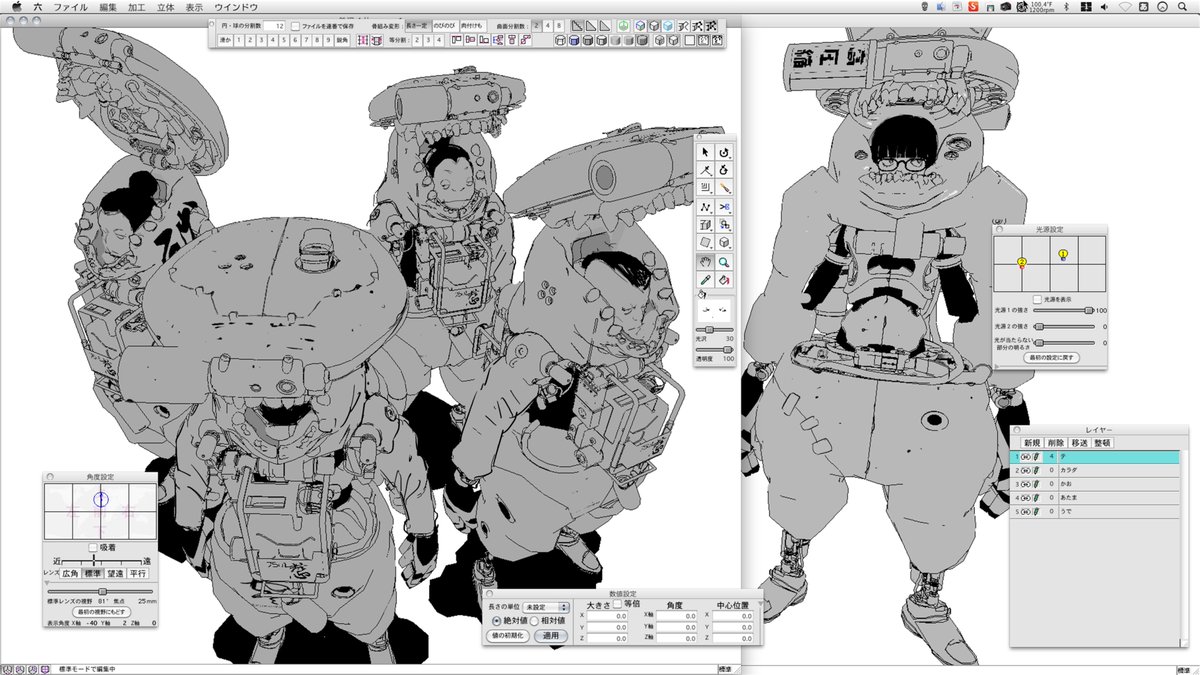Toggle the 吸着 checkbox
Image resolution: width=1200 pixels, height=675 pixels.
coord(93,547)
